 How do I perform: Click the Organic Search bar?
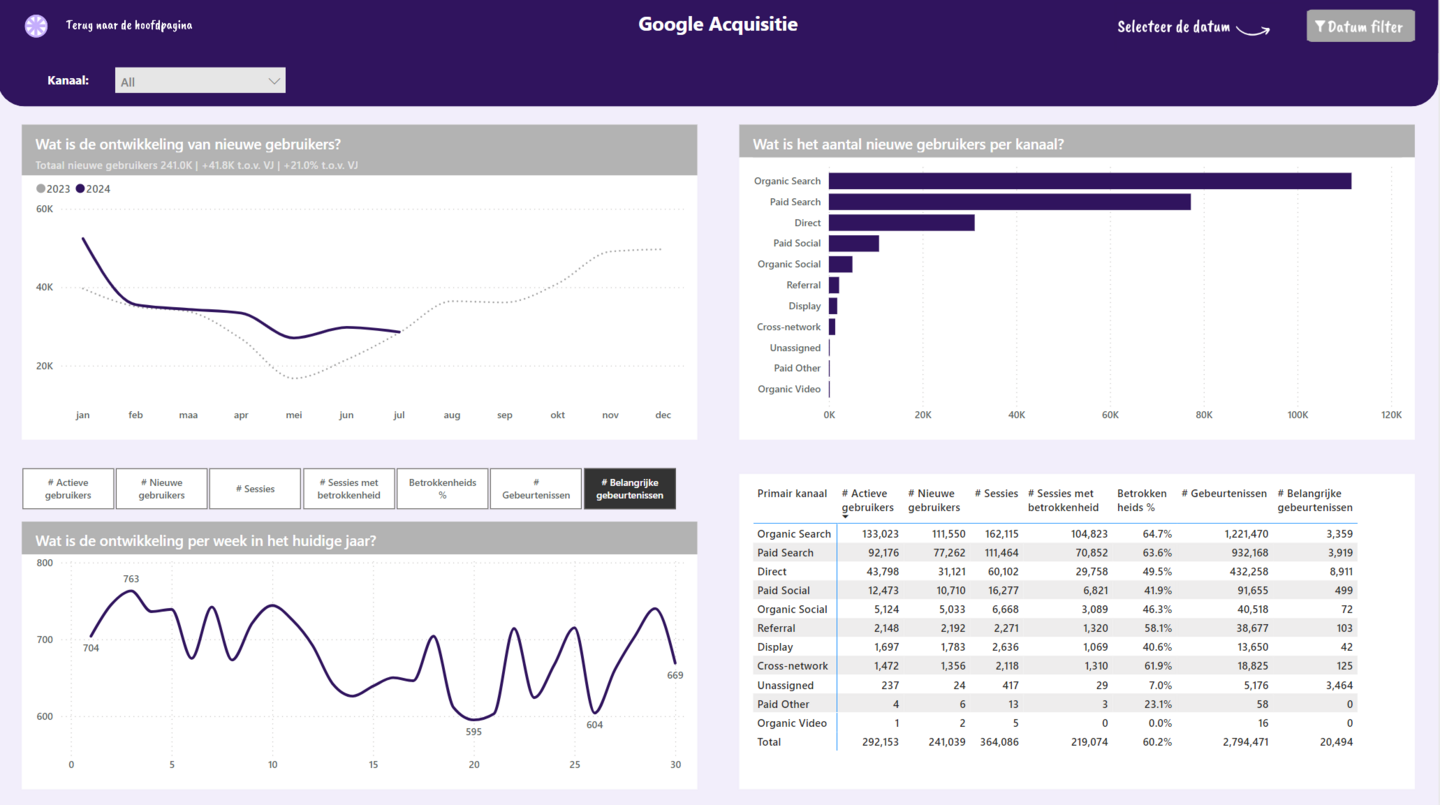point(1090,181)
